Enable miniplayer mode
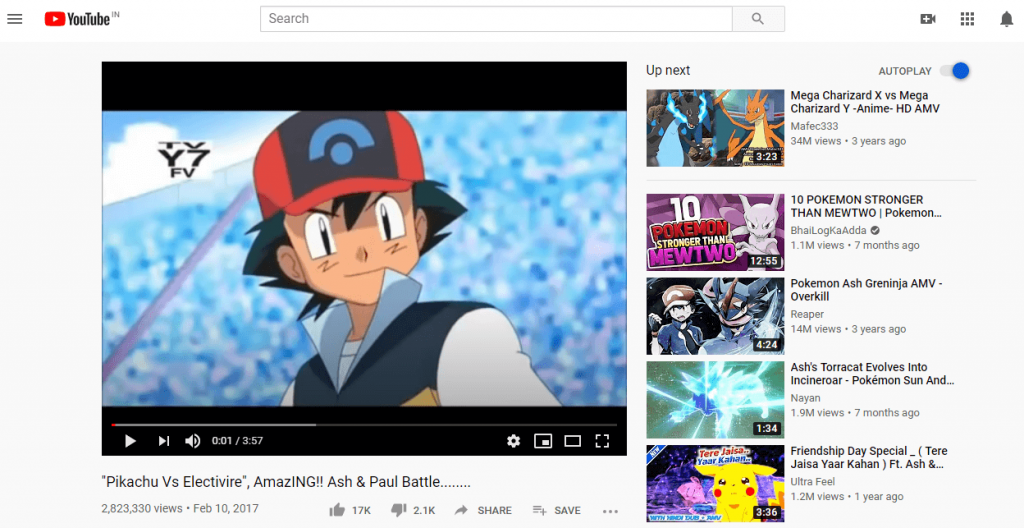Screen dimensions: 1024x528 (543, 441)
